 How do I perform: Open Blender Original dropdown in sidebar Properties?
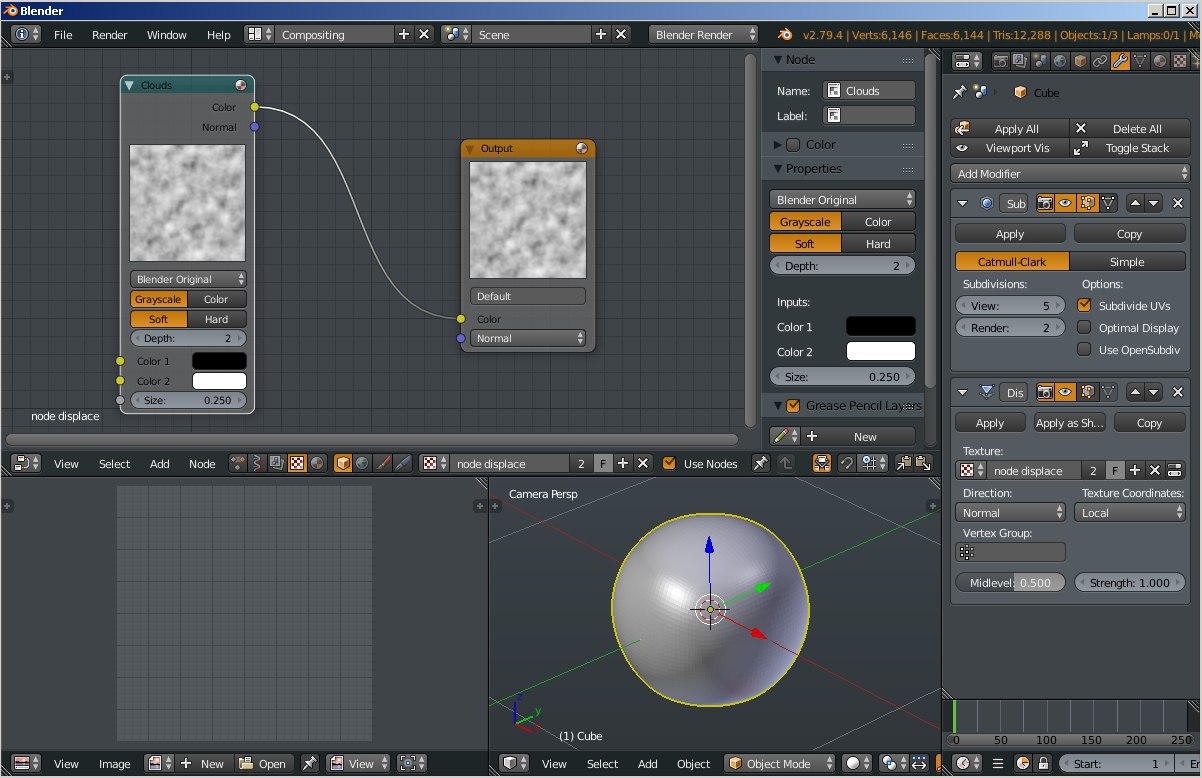[x=842, y=199]
